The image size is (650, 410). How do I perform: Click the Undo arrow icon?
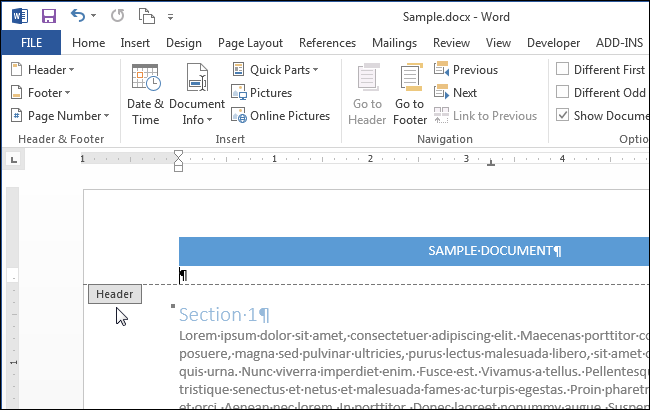tap(78, 16)
